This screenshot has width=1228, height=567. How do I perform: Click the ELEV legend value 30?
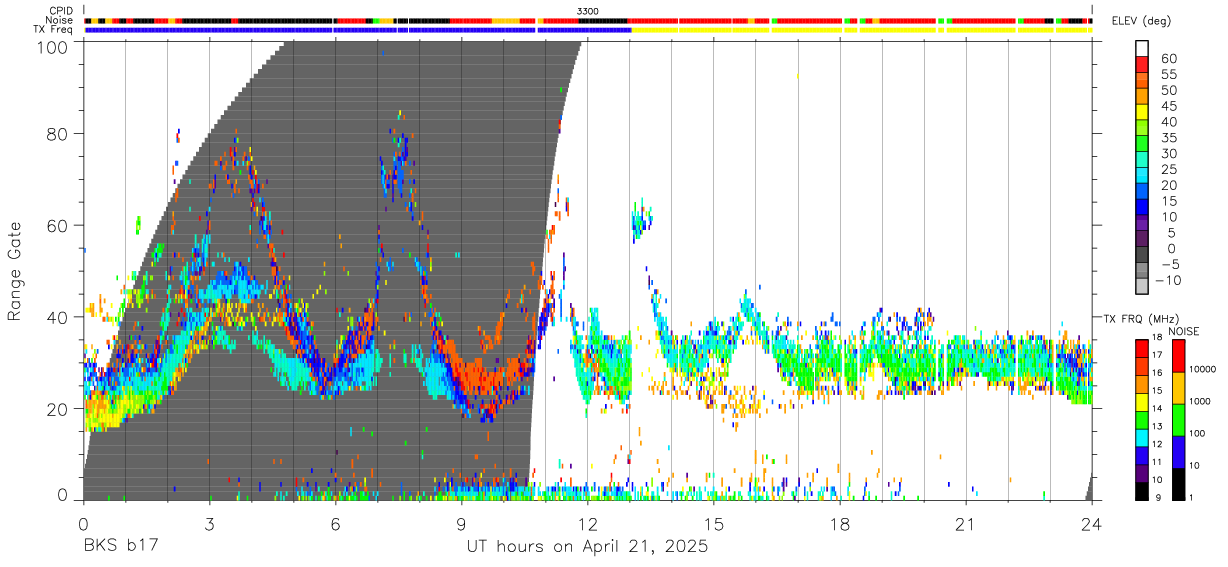click(1169, 153)
